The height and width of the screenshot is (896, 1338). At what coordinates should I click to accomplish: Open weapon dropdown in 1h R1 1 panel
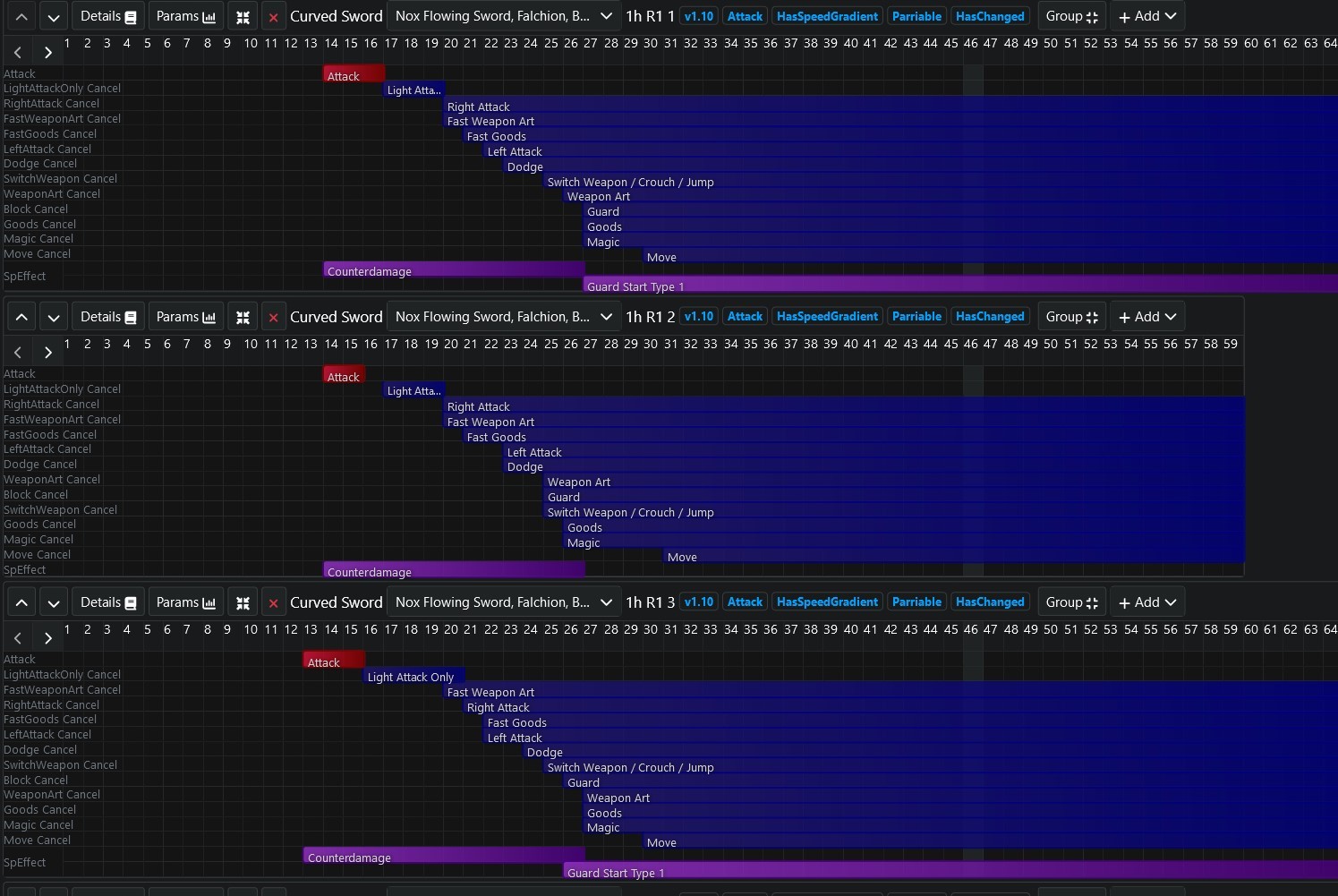pos(504,16)
